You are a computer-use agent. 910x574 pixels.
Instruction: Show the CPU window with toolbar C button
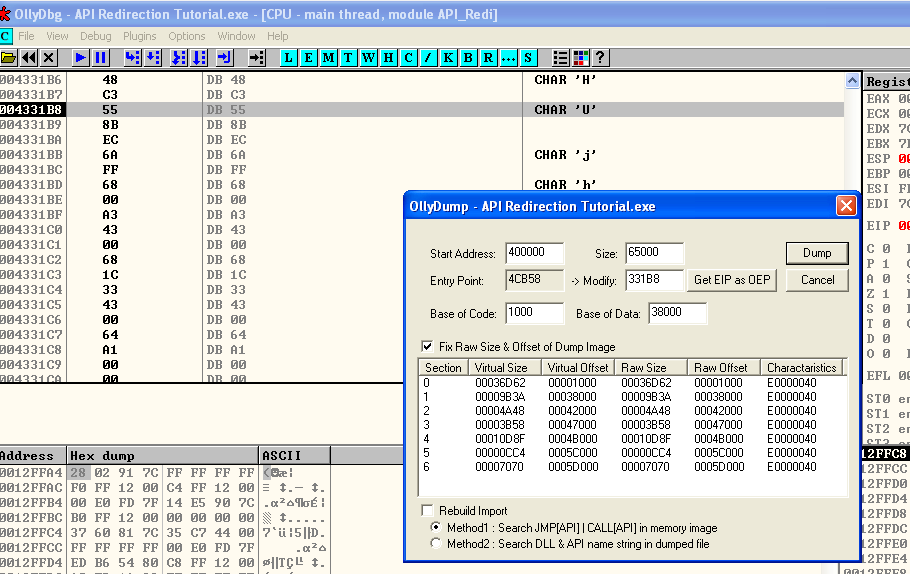[409, 57]
